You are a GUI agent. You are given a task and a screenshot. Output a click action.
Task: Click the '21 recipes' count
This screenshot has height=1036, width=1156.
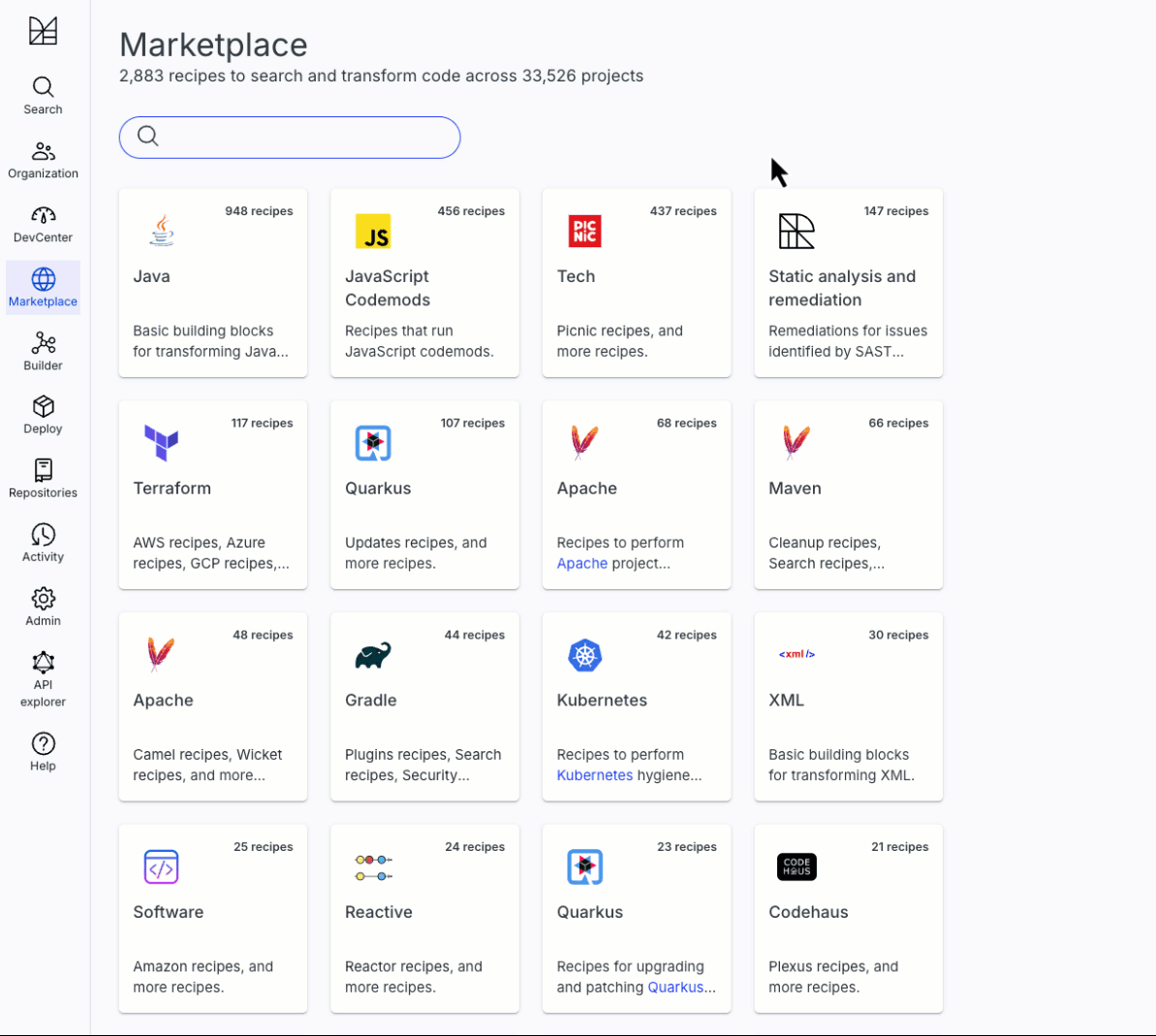(x=899, y=846)
